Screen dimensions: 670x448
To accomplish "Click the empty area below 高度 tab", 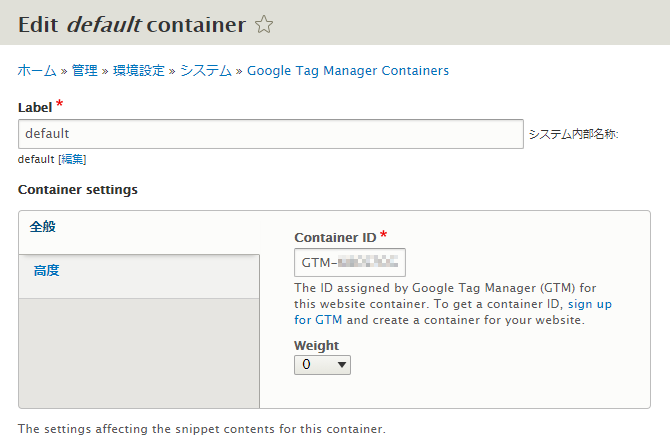I will [139, 353].
